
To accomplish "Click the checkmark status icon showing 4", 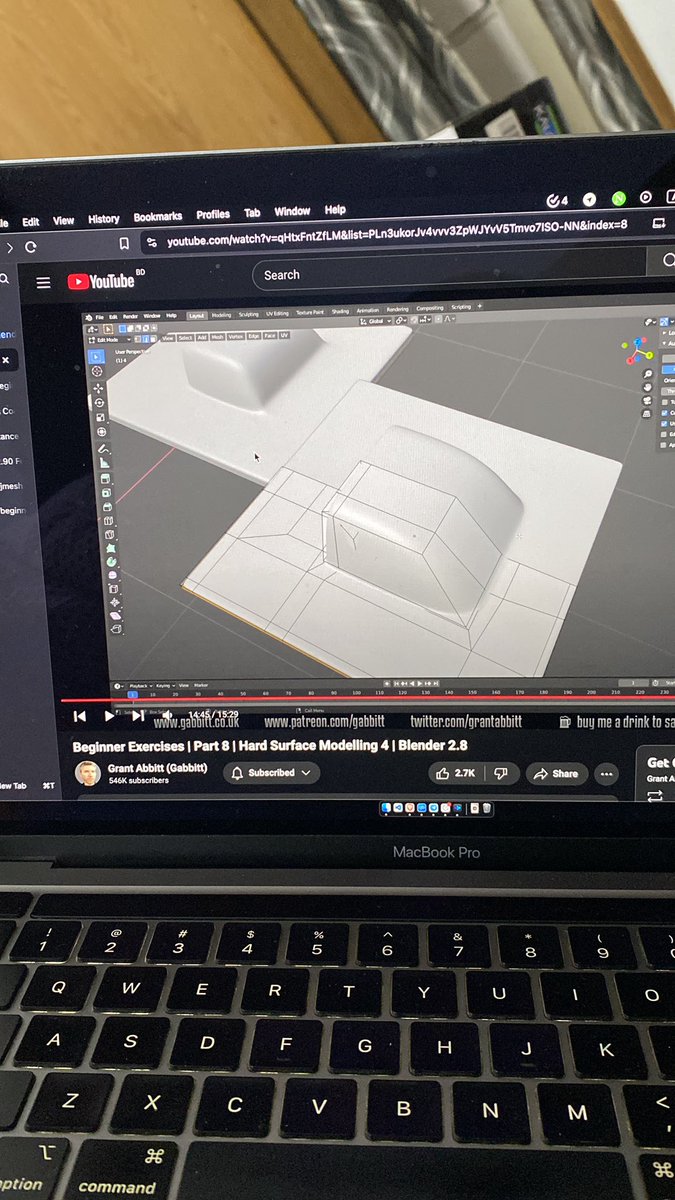I will coord(558,200).
